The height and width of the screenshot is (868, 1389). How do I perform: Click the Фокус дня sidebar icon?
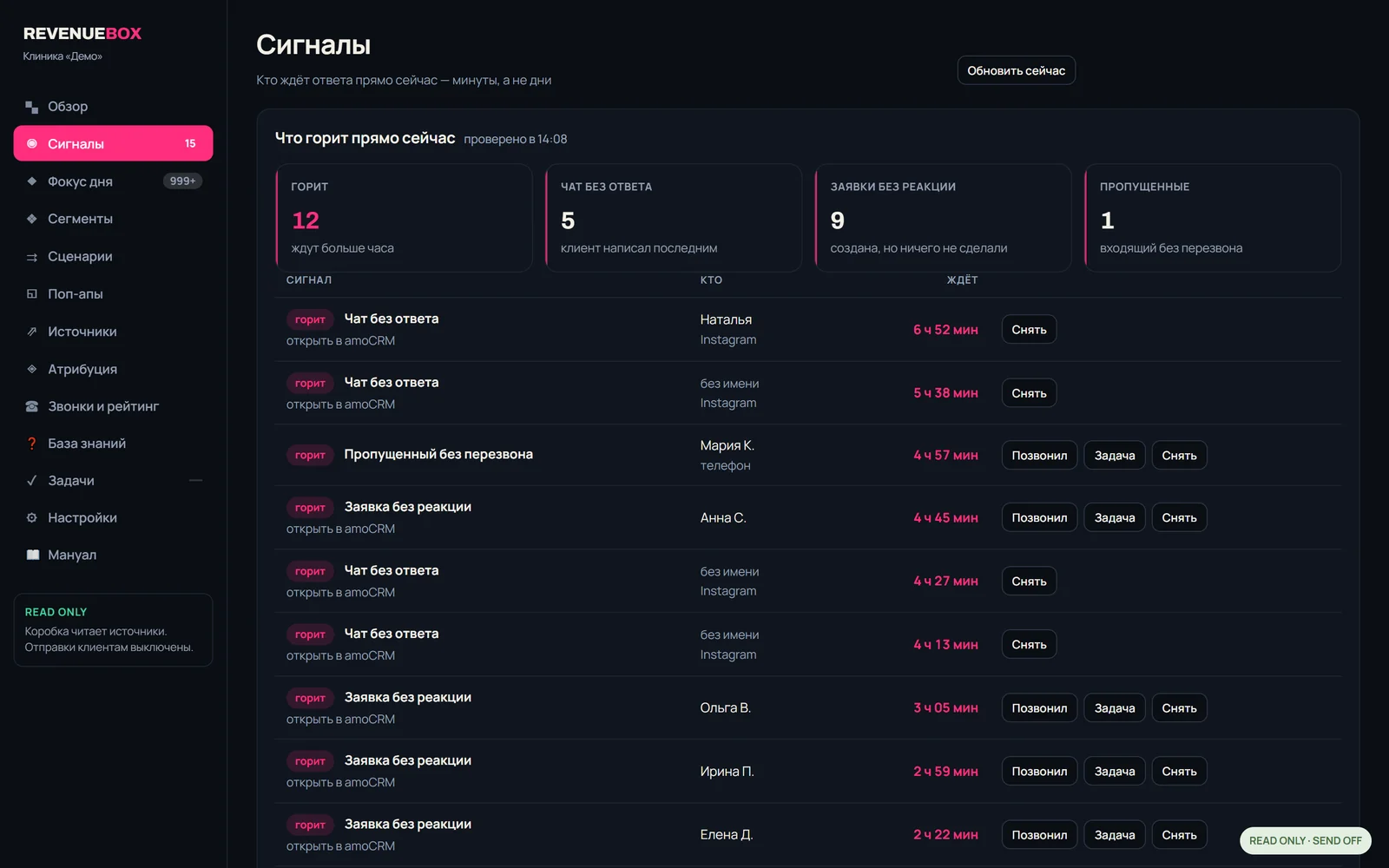pyautogui.click(x=32, y=181)
